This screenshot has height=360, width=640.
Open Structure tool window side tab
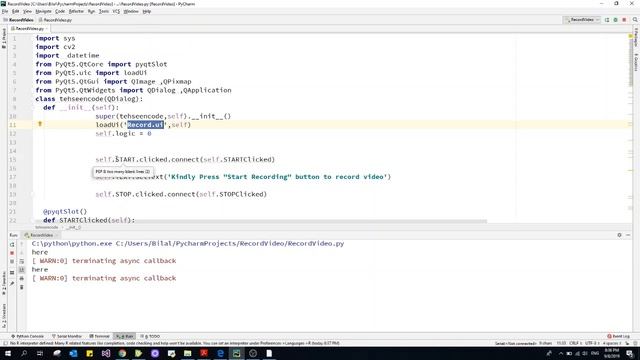tap(4, 316)
